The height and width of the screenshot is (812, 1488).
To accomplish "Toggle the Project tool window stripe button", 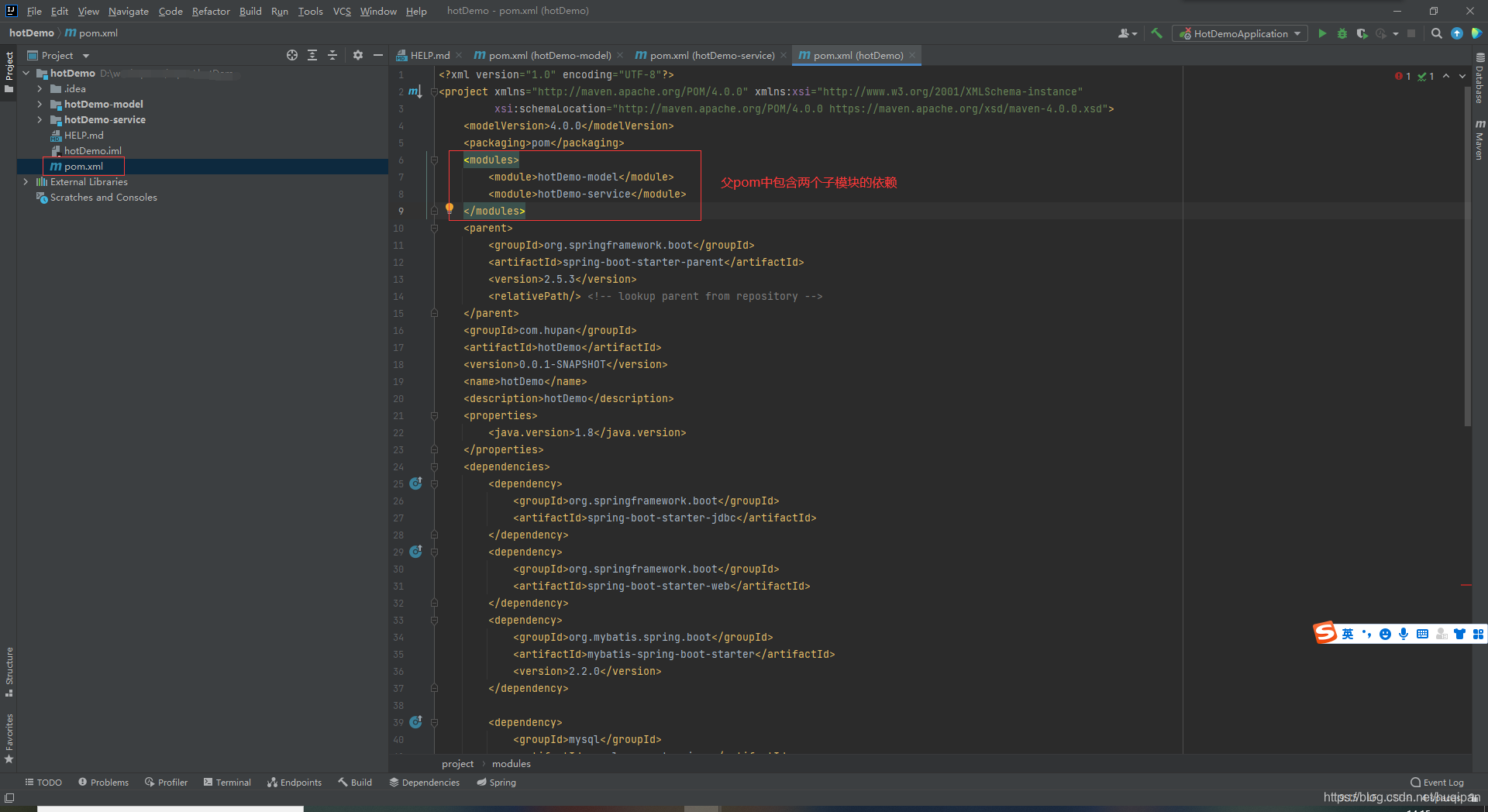I will pos(9,71).
